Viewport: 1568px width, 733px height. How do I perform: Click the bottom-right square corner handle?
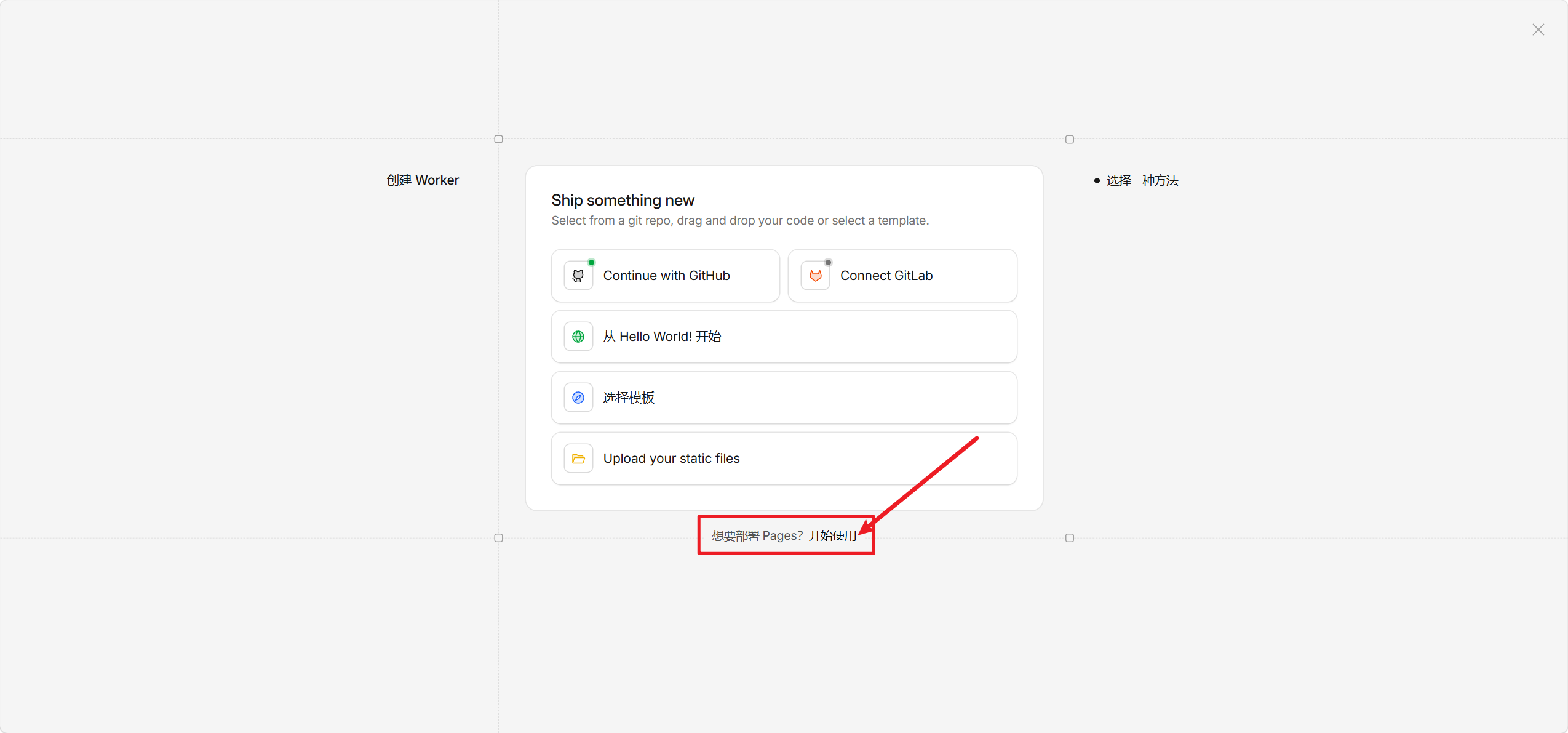point(1069,538)
